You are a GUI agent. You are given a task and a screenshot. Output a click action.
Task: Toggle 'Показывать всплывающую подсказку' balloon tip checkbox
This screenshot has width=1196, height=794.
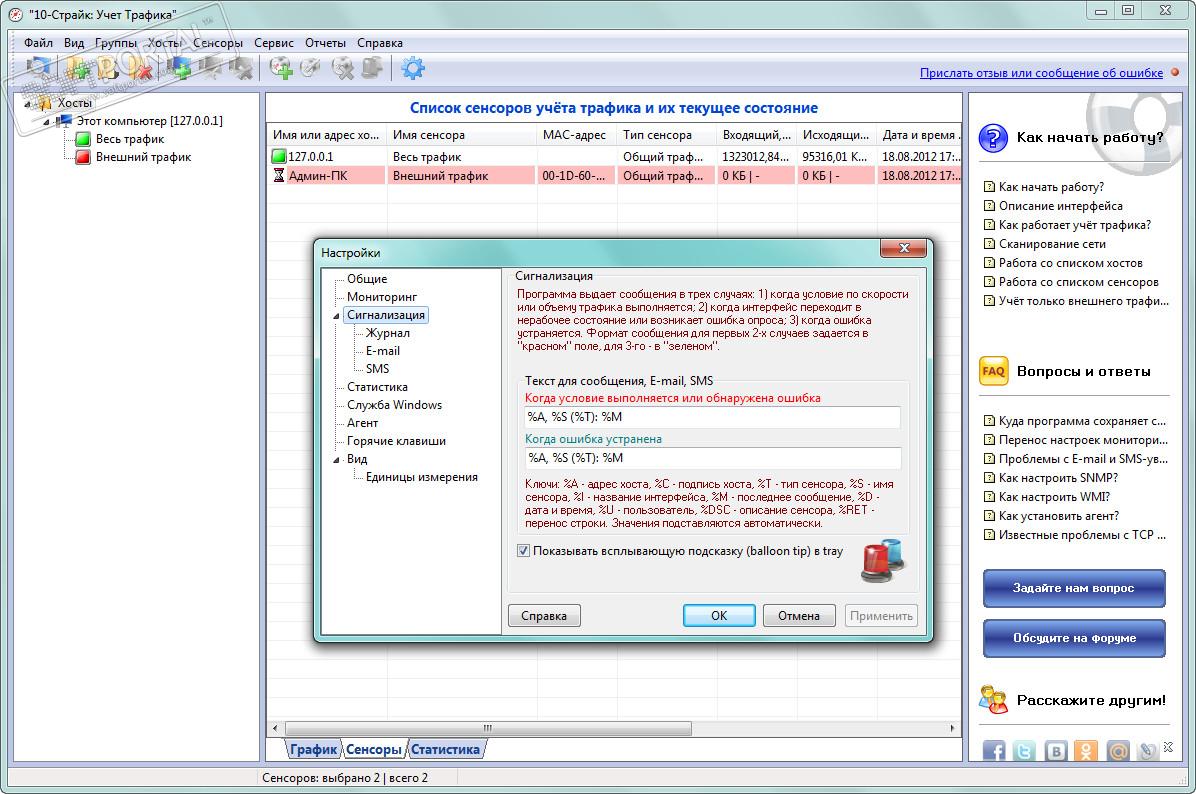pos(523,551)
